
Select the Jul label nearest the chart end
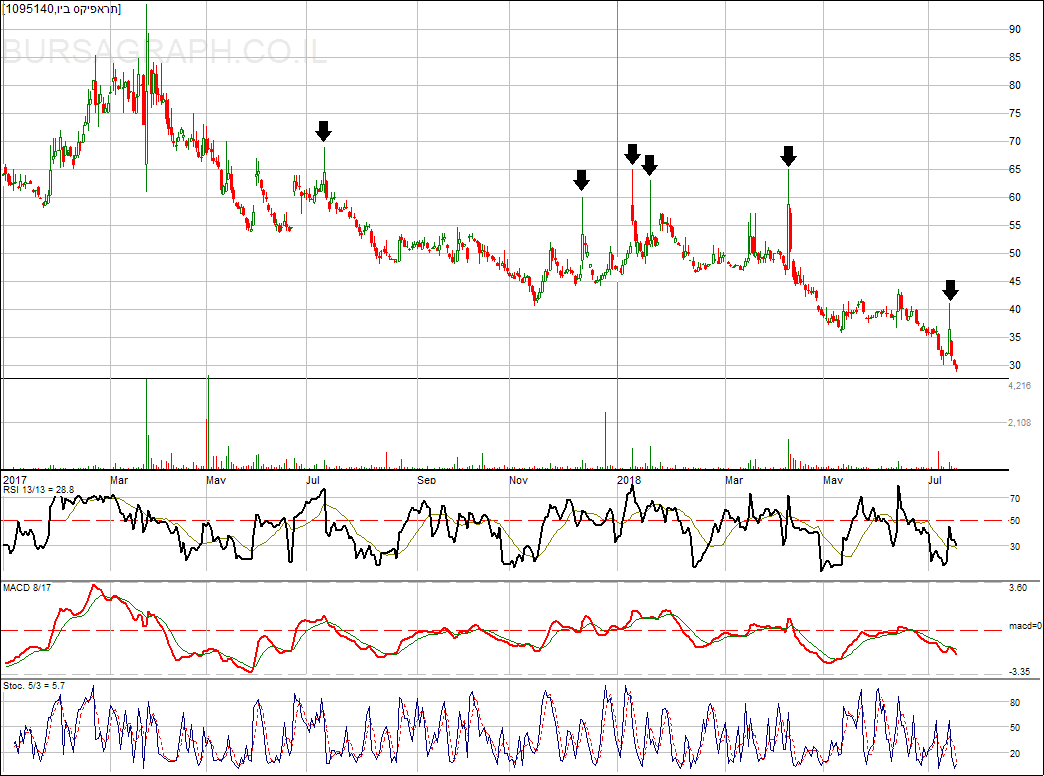point(935,480)
